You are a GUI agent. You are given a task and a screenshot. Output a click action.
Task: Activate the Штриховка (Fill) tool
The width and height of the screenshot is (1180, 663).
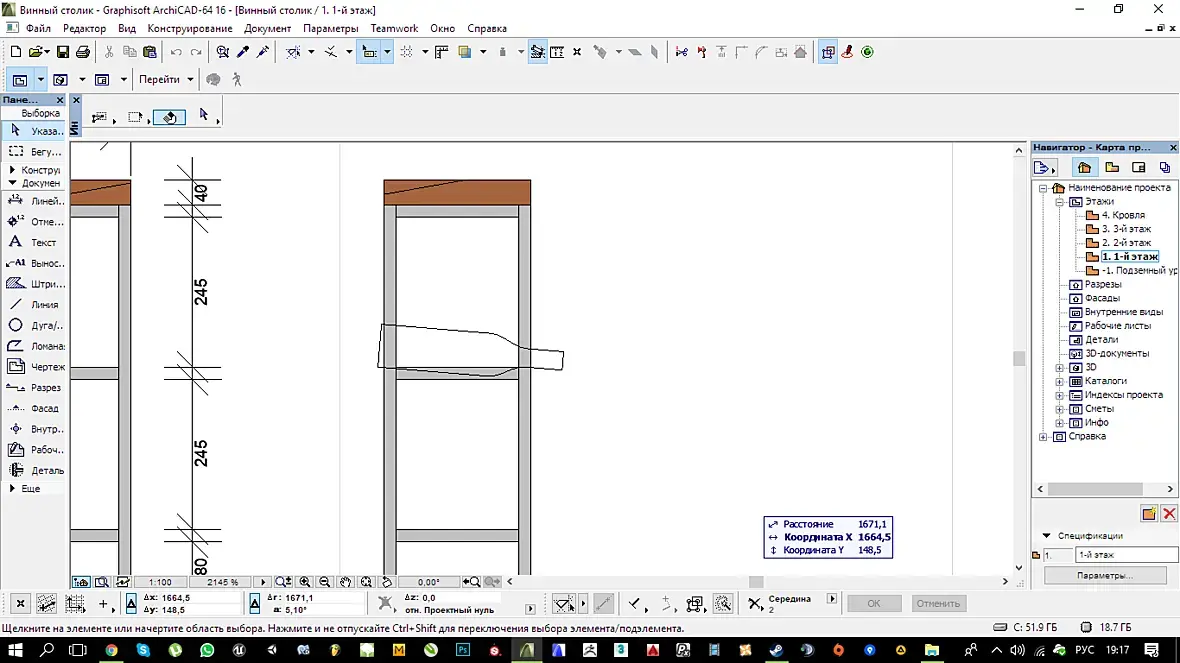(34, 284)
